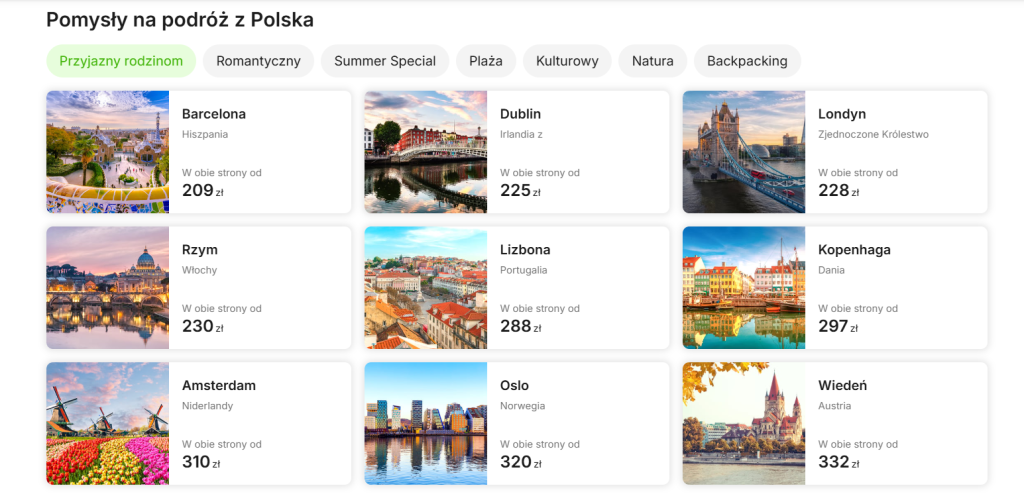Click the Oslo waterfront skyline image
Viewport: 1024px width, 498px height.
(425, 423)
